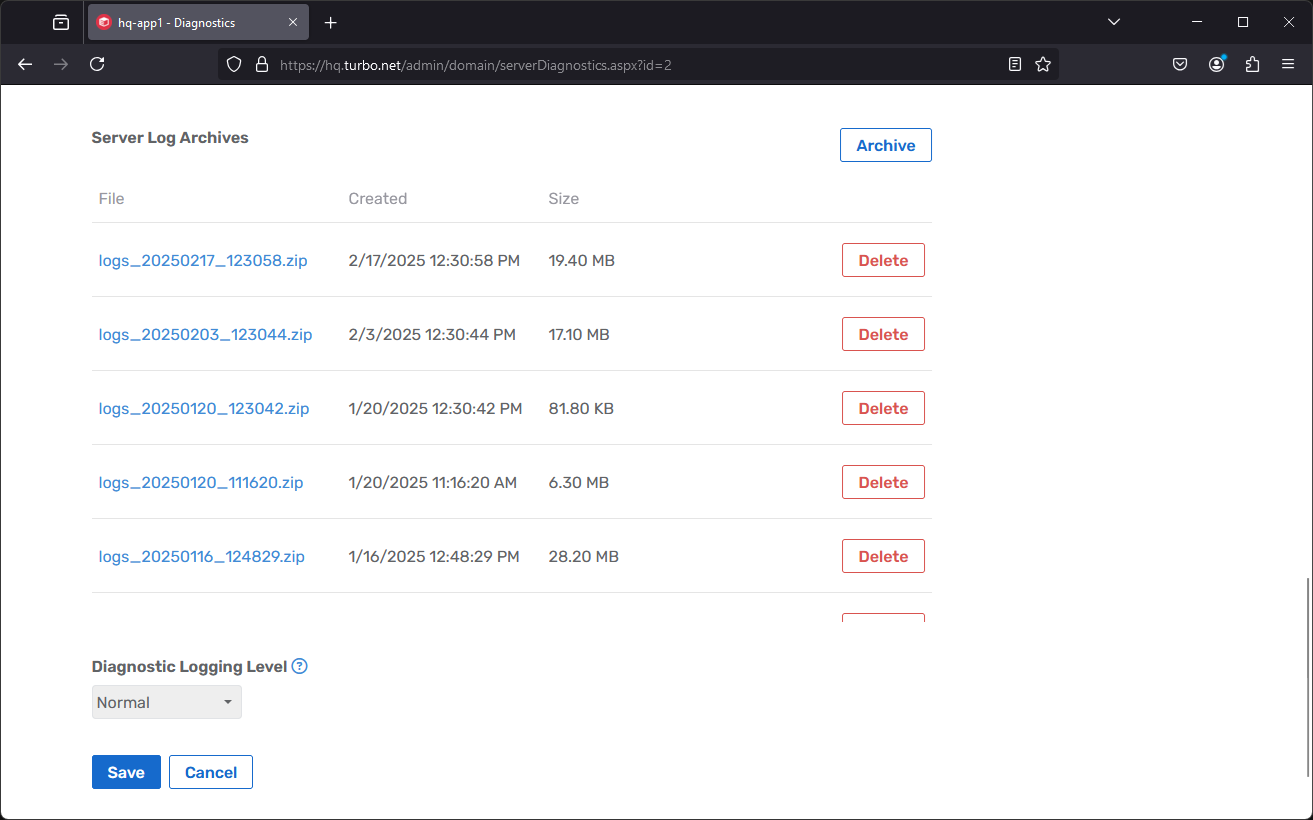1313x820 pixels.
Task: Click the URL address bar field
Action: 630,64
